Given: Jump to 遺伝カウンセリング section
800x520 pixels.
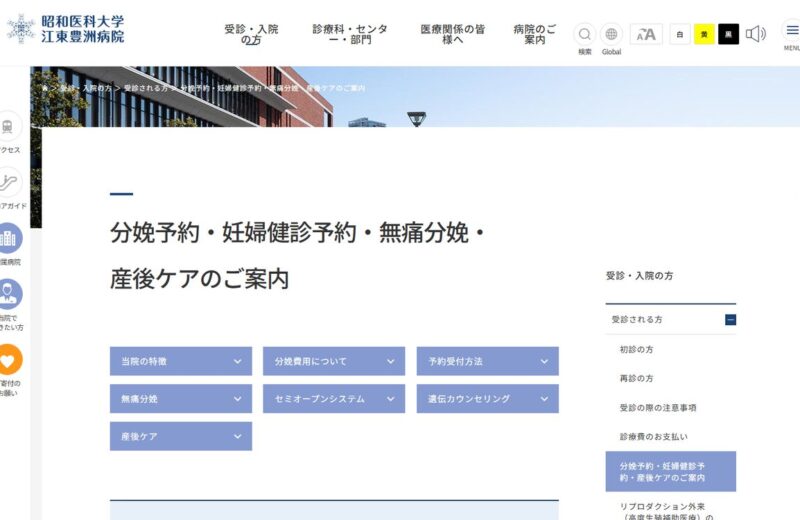Looking at the screenshot, I should coord(487,399).
